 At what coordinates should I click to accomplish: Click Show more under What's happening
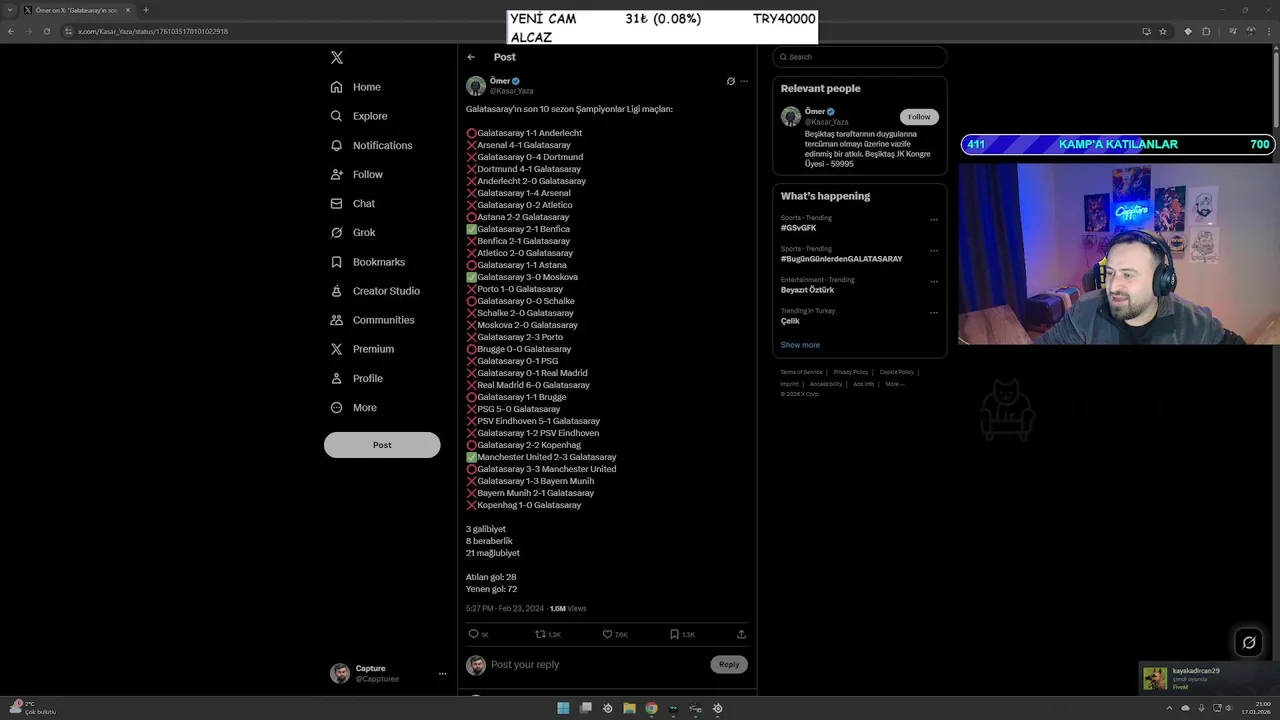[x=800, y=345]
